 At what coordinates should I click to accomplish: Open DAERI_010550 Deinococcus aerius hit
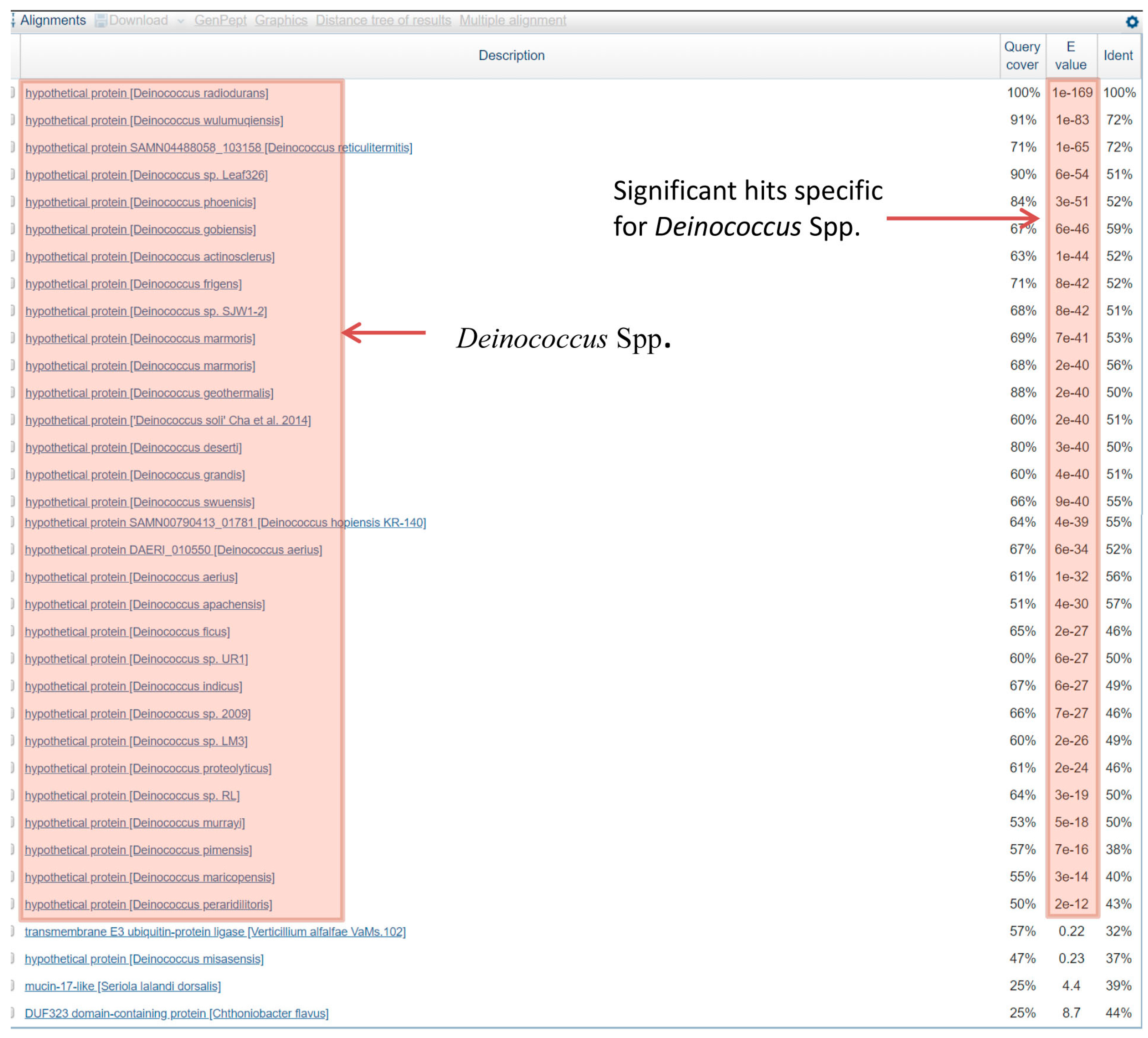(x=173, y=551)
